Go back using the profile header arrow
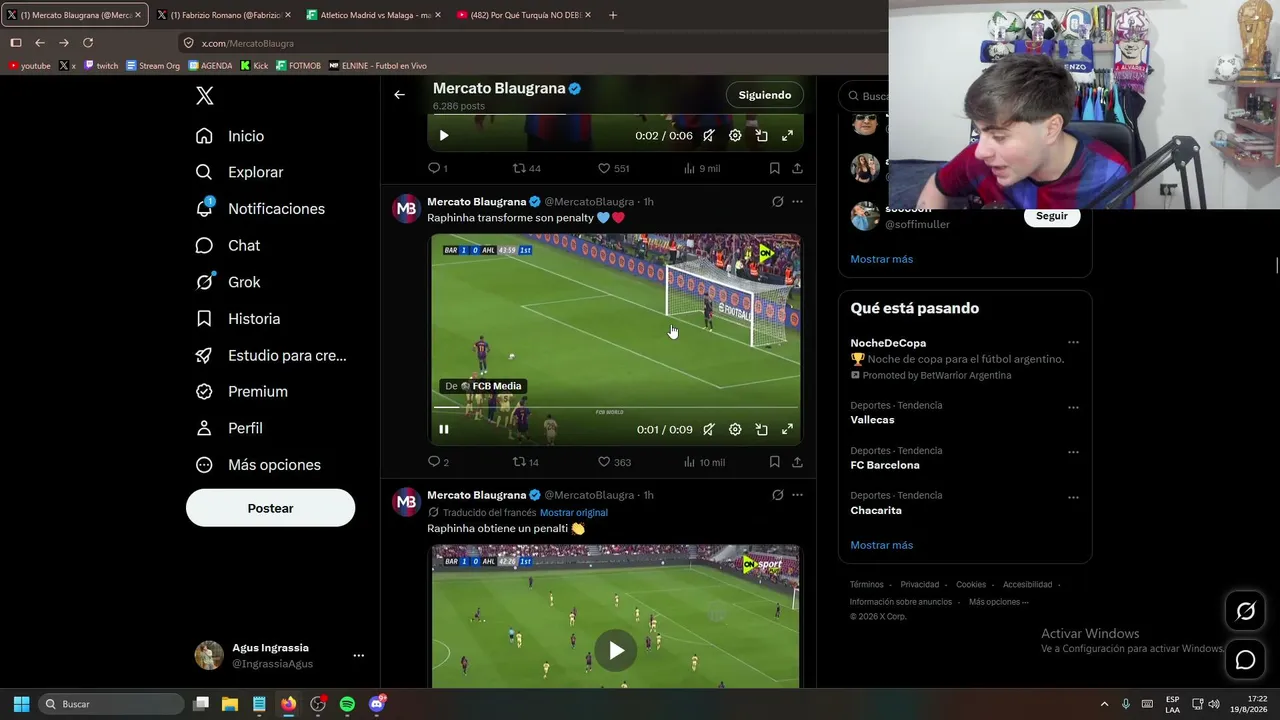This screenshot has width=1280, height=720. 399,95
